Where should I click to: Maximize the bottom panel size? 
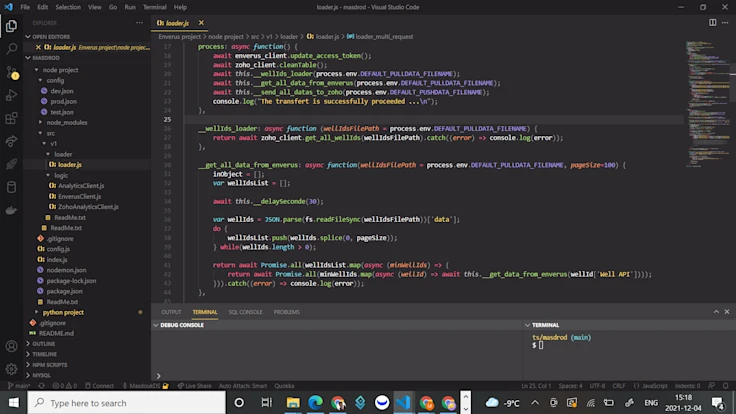pyautogui.click(x=716, y=312)
